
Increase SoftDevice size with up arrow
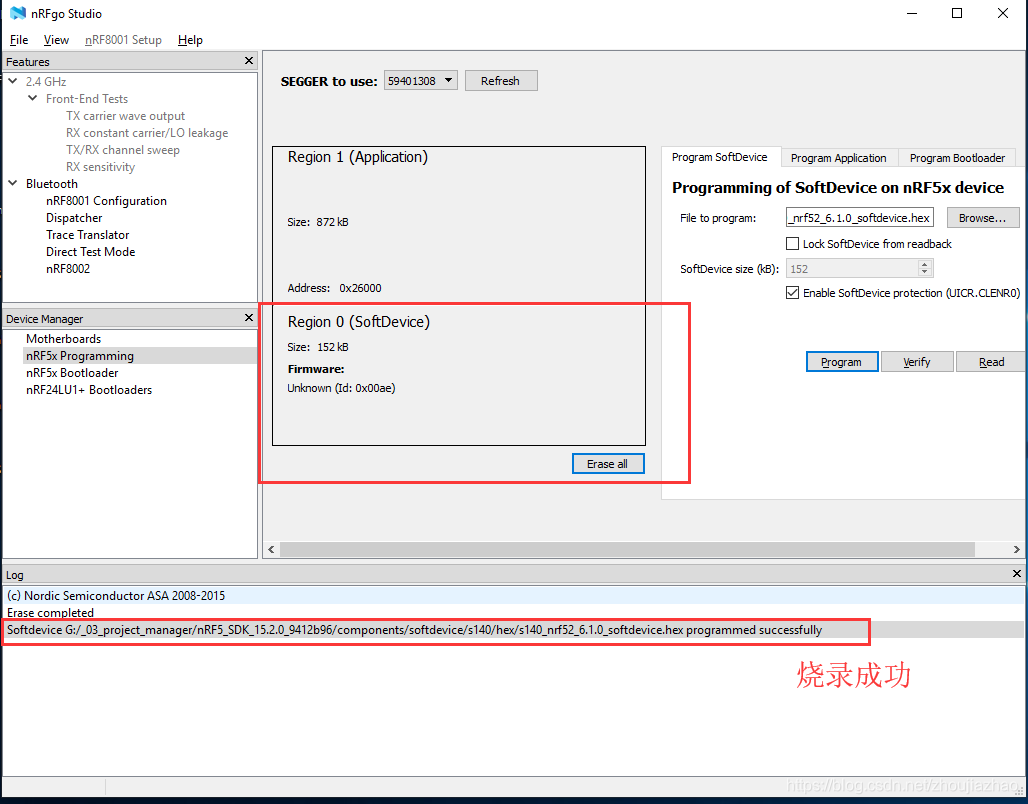click(924, 264)
